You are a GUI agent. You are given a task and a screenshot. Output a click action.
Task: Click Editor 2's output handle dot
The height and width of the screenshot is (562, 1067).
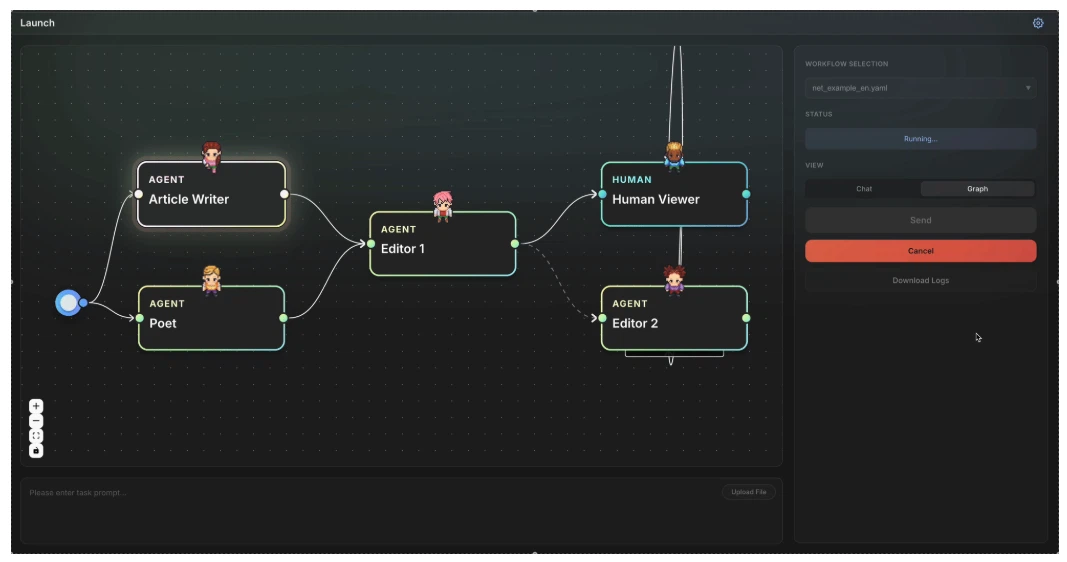click(x=746, y=318)
